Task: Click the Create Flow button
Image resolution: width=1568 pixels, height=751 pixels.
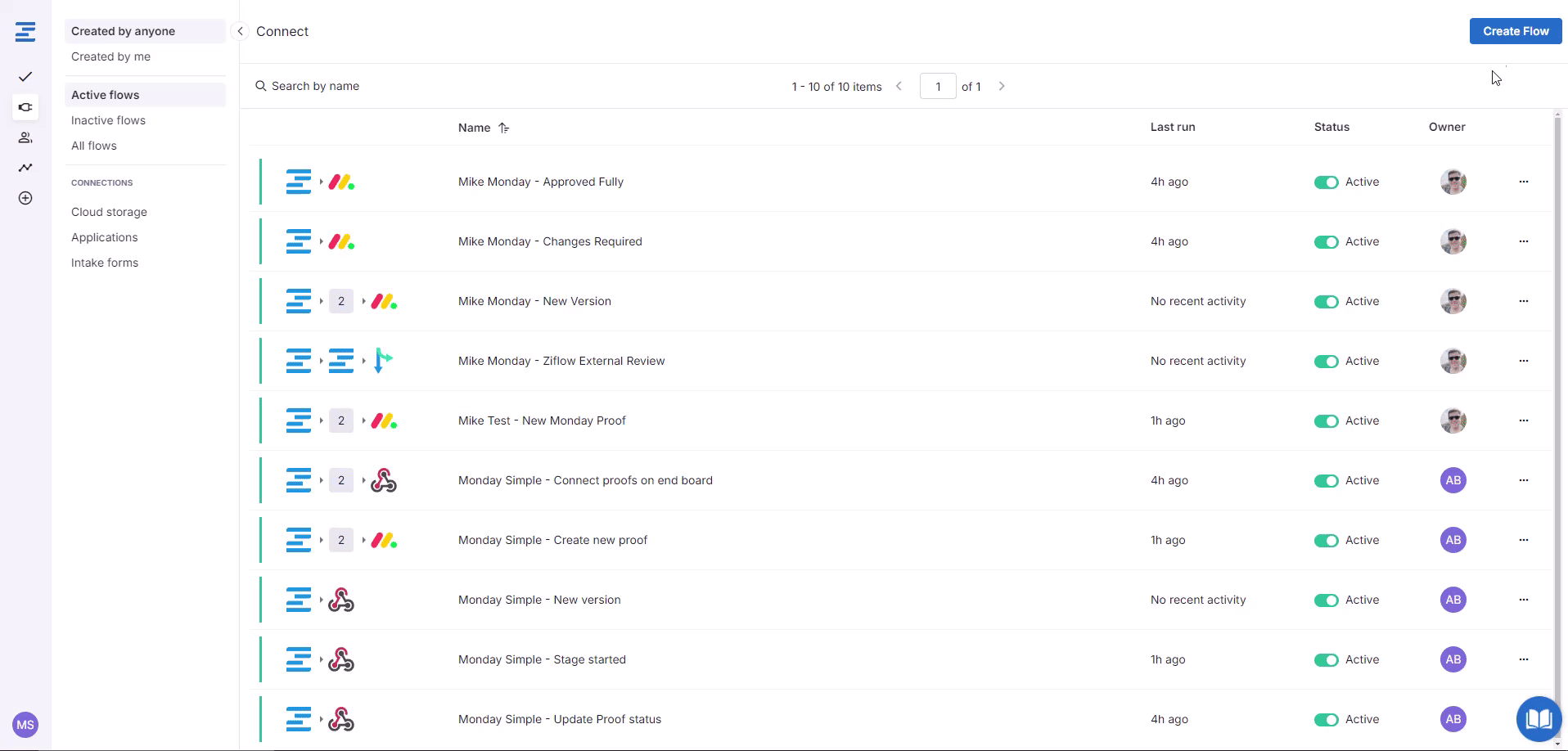Action: 1515,31
